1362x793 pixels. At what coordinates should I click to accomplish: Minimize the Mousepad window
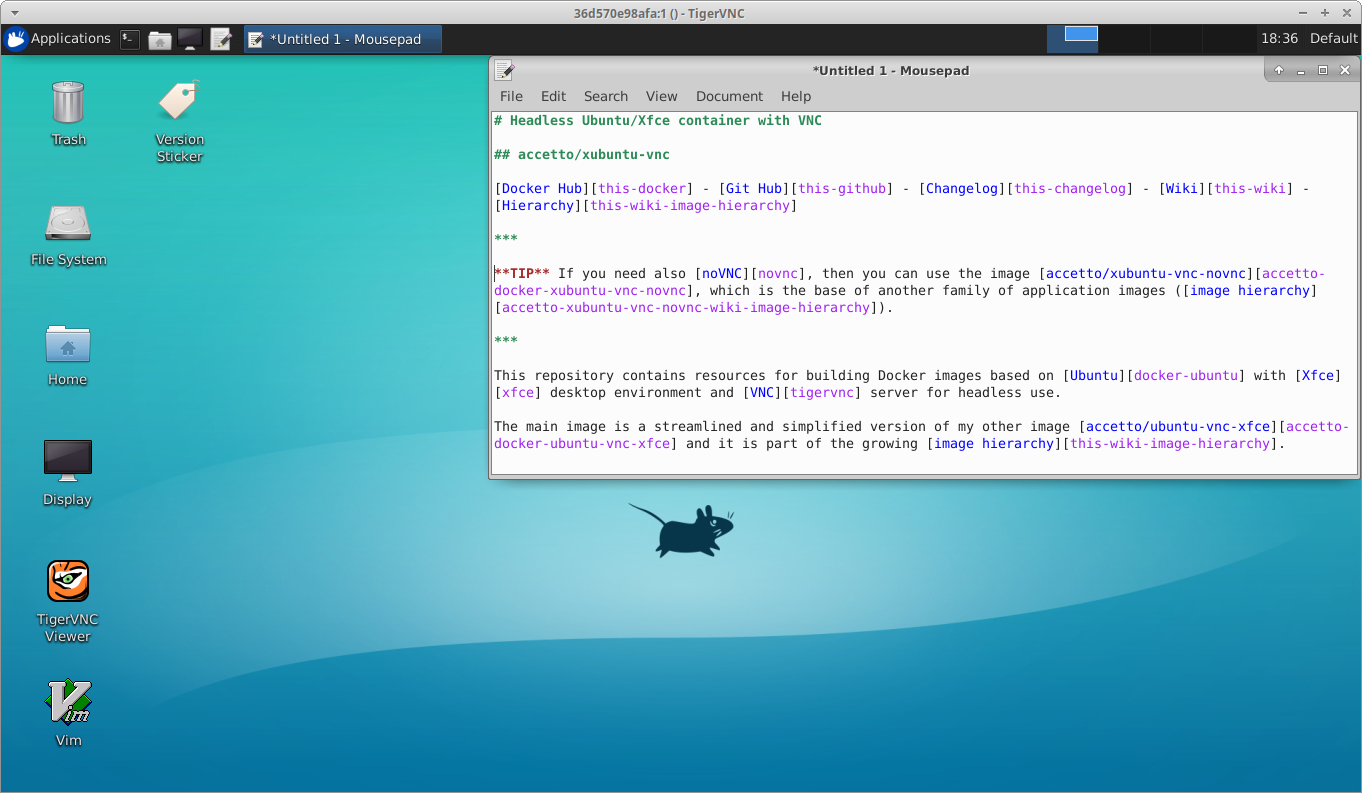[x=1301, y=70]
